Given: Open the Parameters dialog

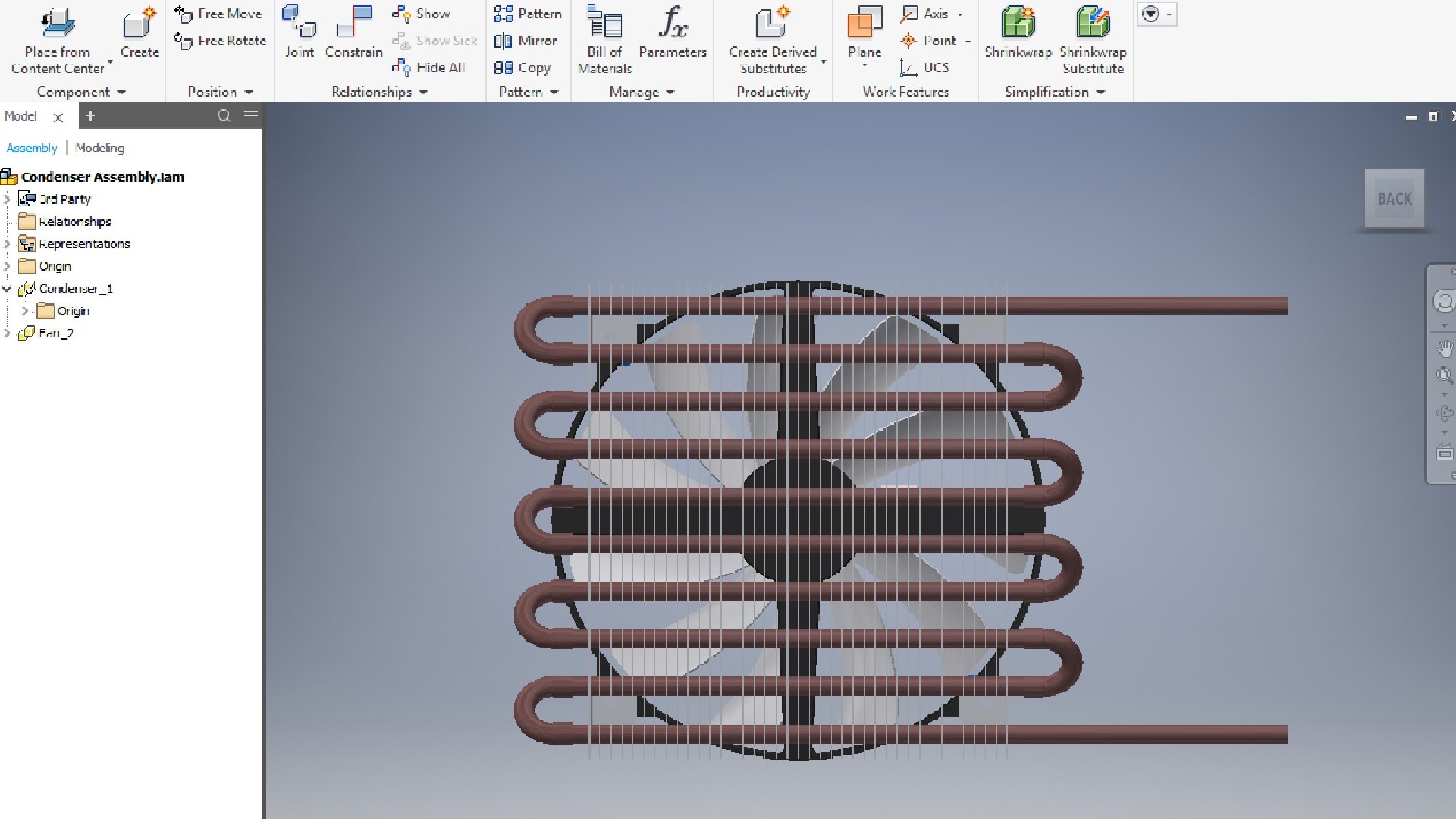Looking at the screenshot, I should [x=673, y=32].
